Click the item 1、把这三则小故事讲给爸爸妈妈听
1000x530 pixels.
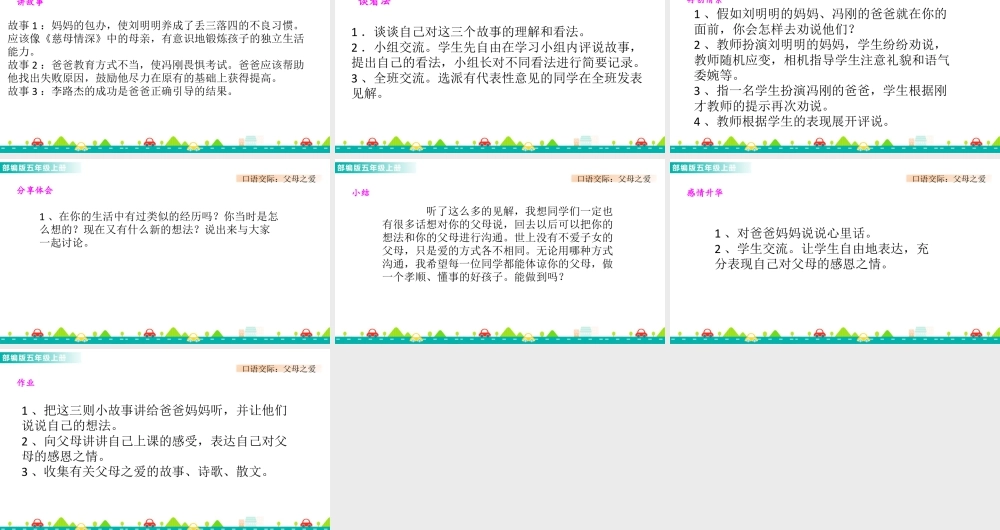(x=154, y=418)
